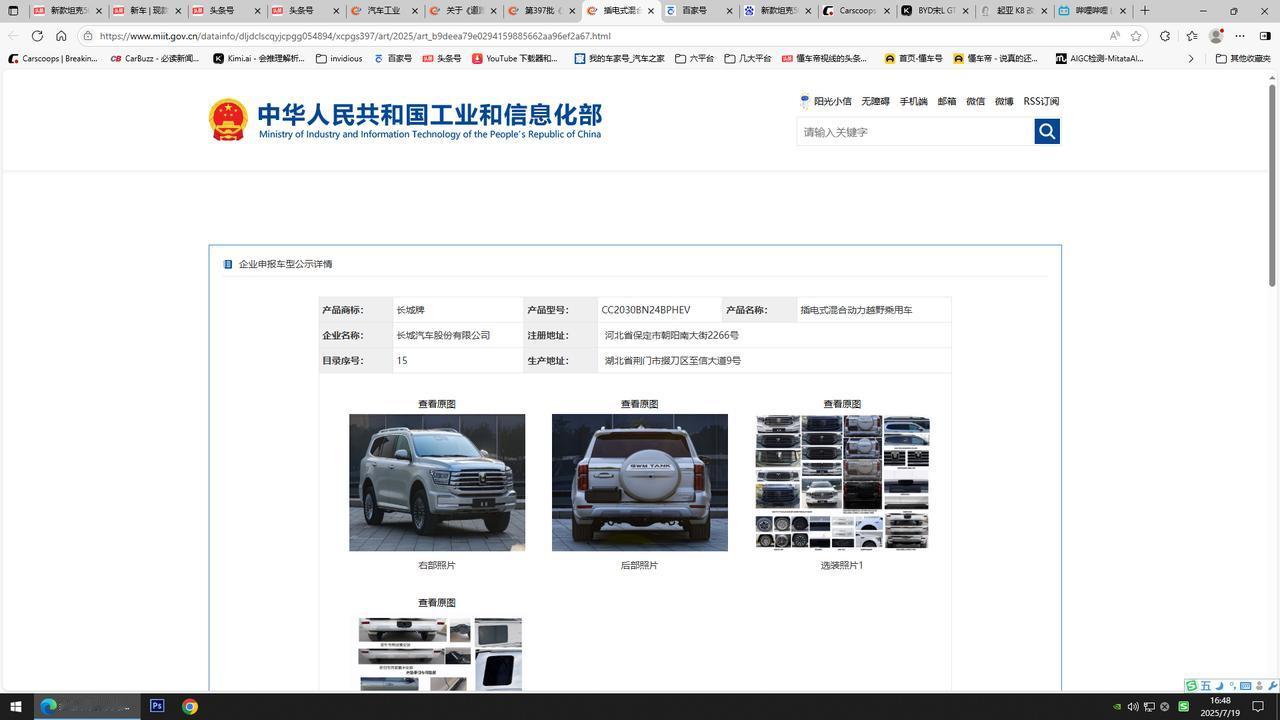
Task: Close the active 插电式混合 tab
Action: pyautogui.click(x=651, y=11)
